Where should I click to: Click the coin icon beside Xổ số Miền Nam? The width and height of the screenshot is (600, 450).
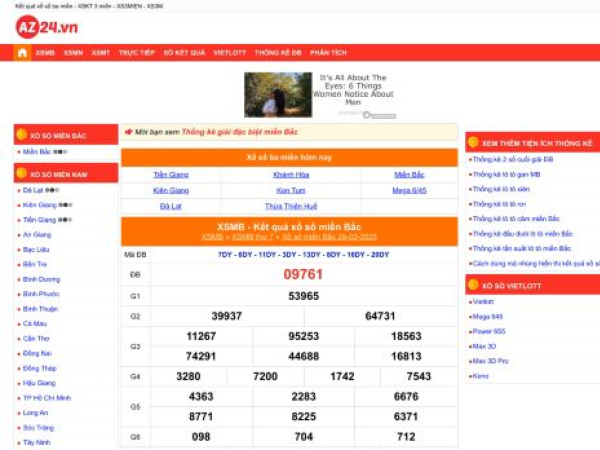pos(22,173)
